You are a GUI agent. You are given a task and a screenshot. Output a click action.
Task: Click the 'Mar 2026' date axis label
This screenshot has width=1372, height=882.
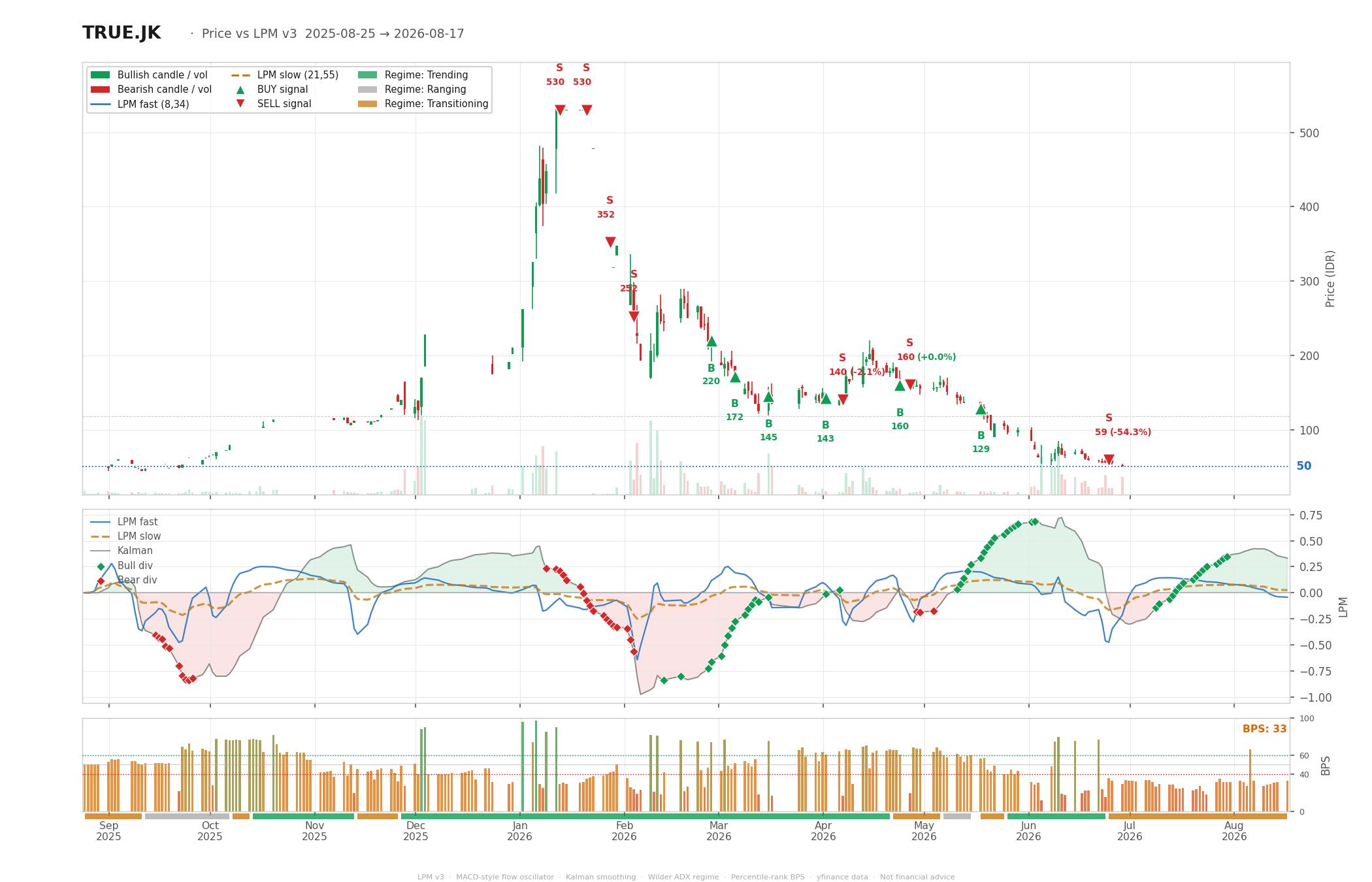[x=719, y=831]
